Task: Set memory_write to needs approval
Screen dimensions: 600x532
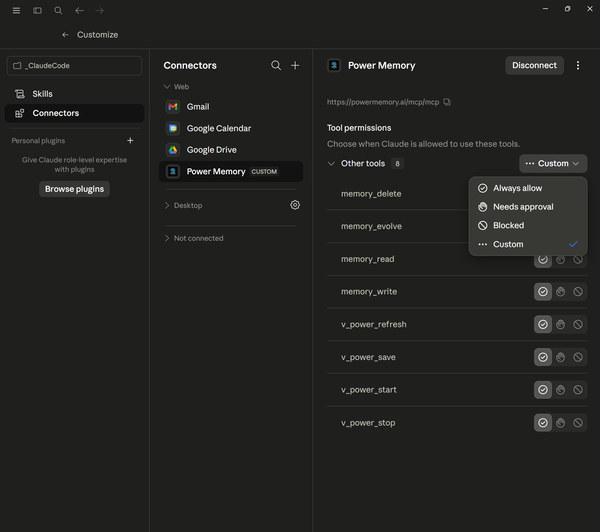Action: click(x=560, y=292)
